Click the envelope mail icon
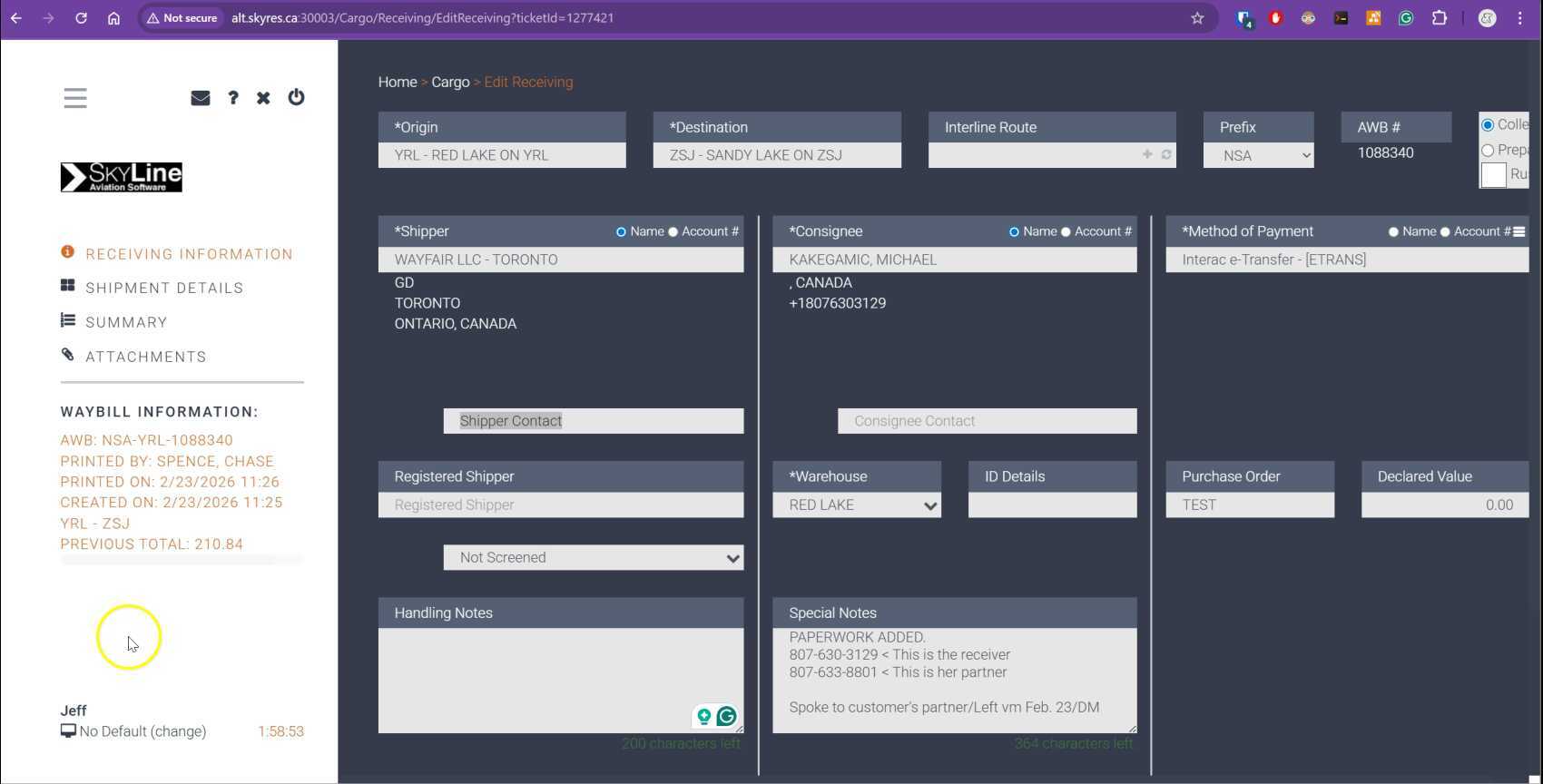Viewport: 1543px width, 784px height. click(x=201, y=98)
